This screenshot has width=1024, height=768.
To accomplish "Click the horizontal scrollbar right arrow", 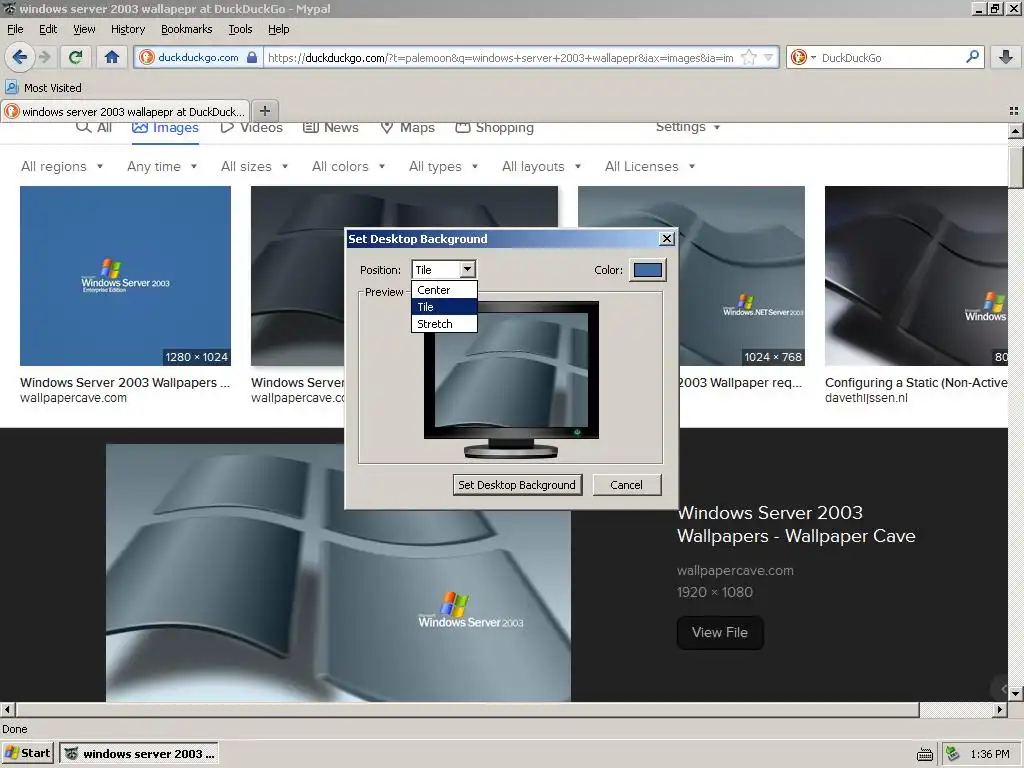I will pos(1000,709).
